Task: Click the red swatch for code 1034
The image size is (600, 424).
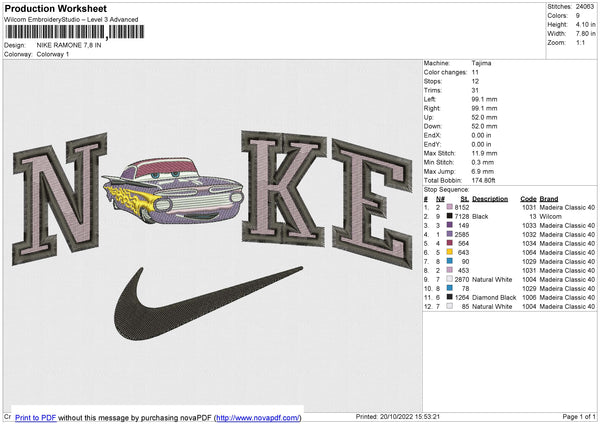Action: [x=450, y=243]
